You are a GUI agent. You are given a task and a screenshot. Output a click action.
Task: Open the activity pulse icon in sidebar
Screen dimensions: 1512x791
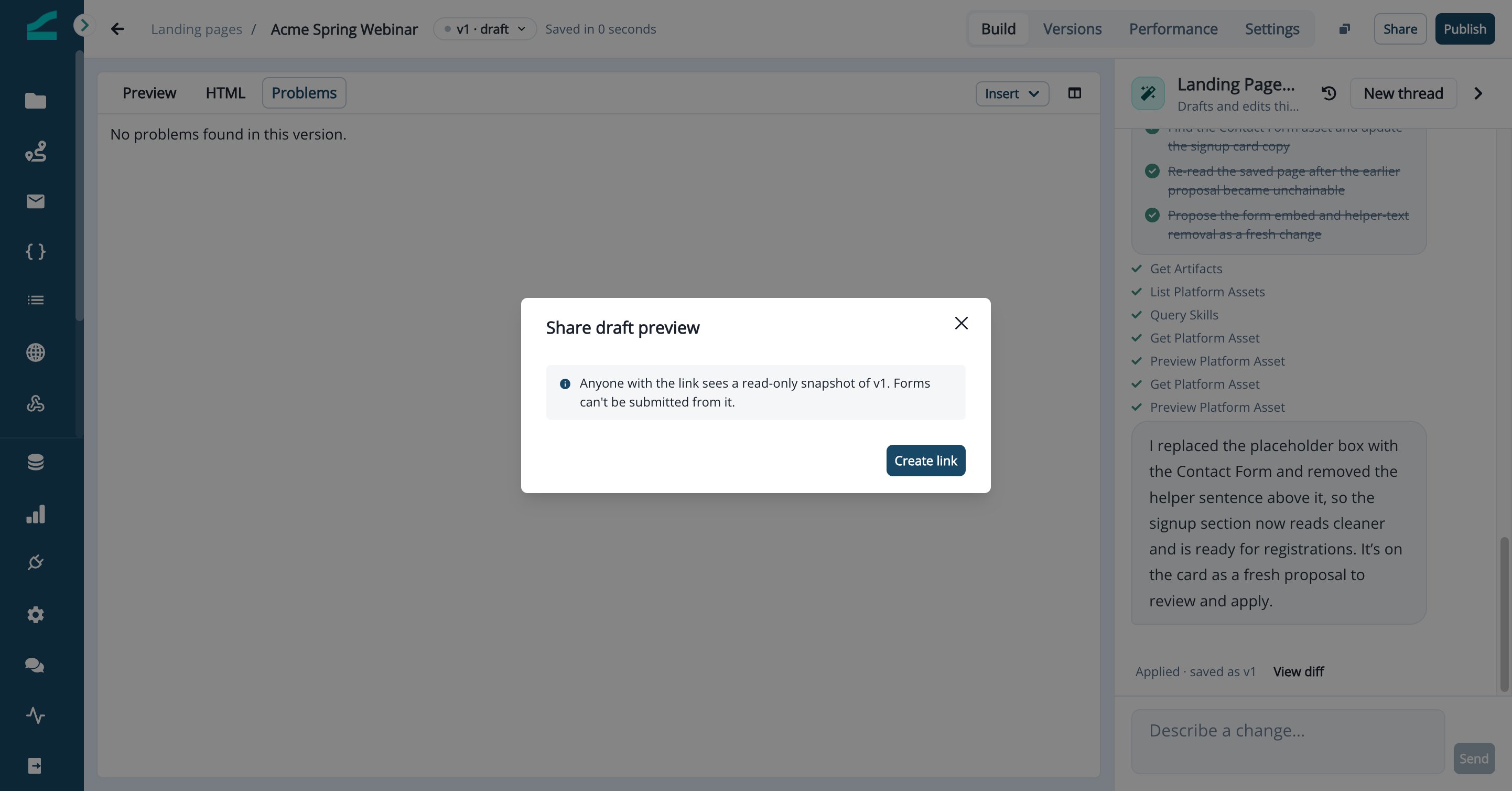35,715
